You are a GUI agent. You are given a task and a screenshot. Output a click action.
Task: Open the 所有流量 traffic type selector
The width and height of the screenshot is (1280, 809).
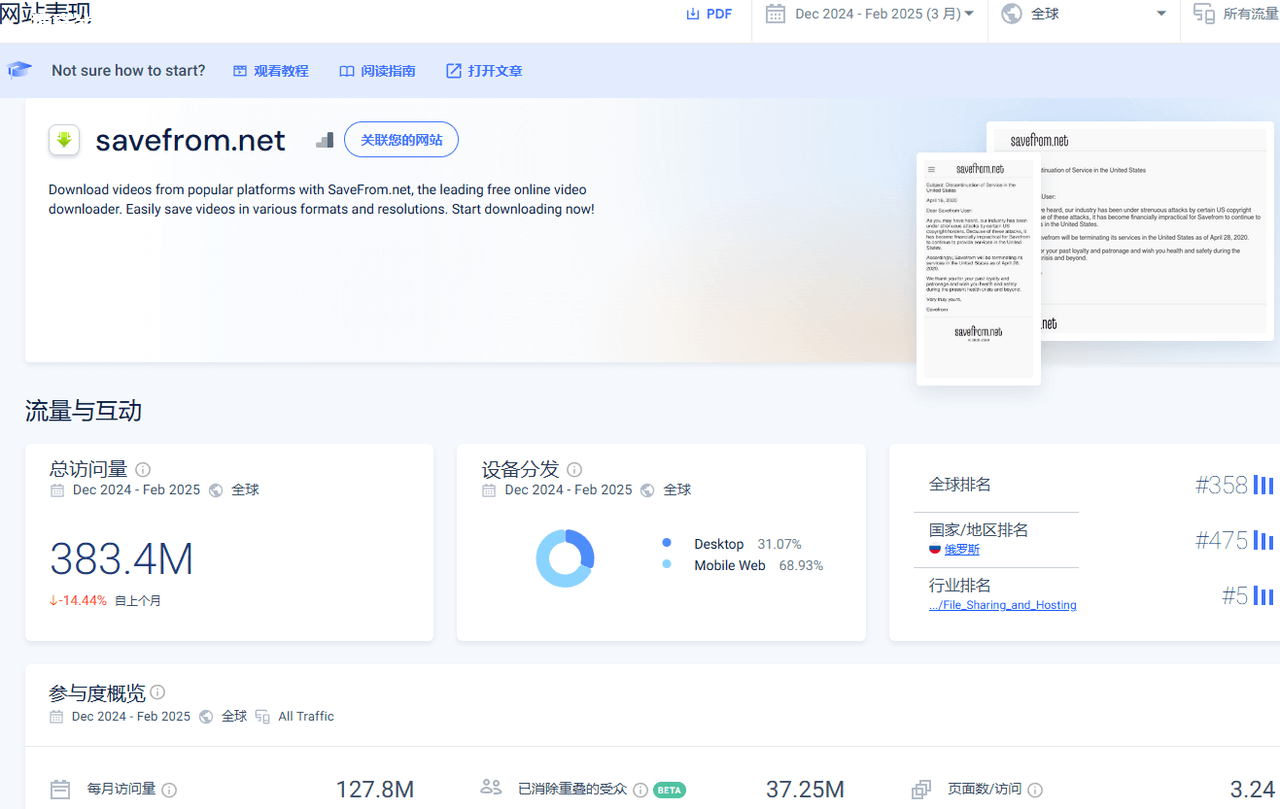coord(1235,14)
